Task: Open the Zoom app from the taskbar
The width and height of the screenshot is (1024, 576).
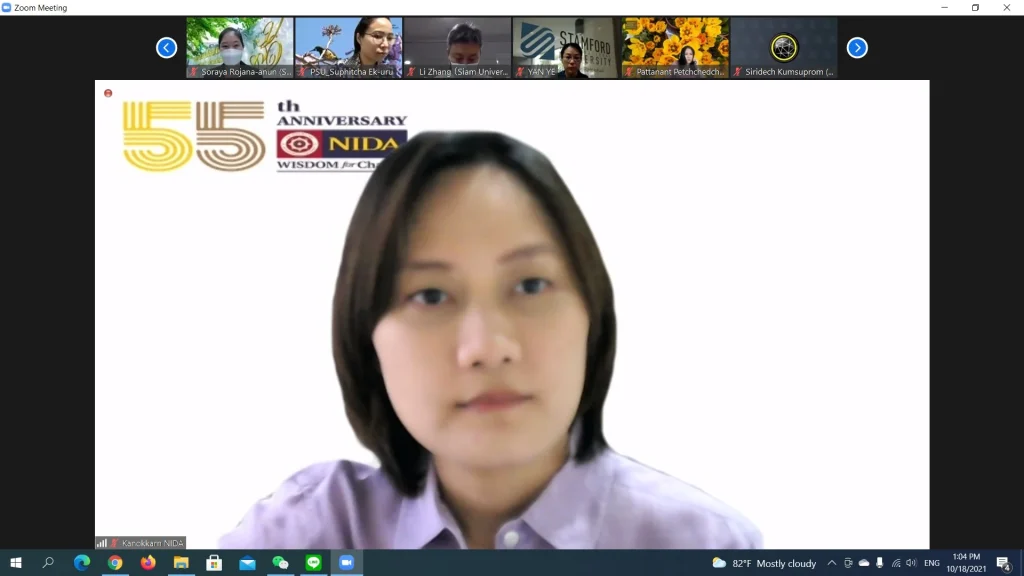Action: (347, 563)
